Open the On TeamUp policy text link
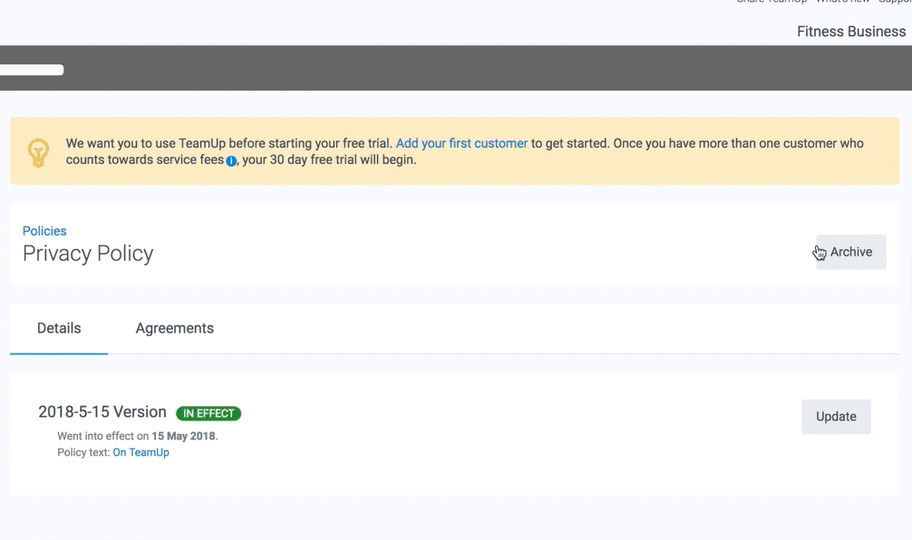The height and width of the screenshot is (540, 912). coord(141,452)
